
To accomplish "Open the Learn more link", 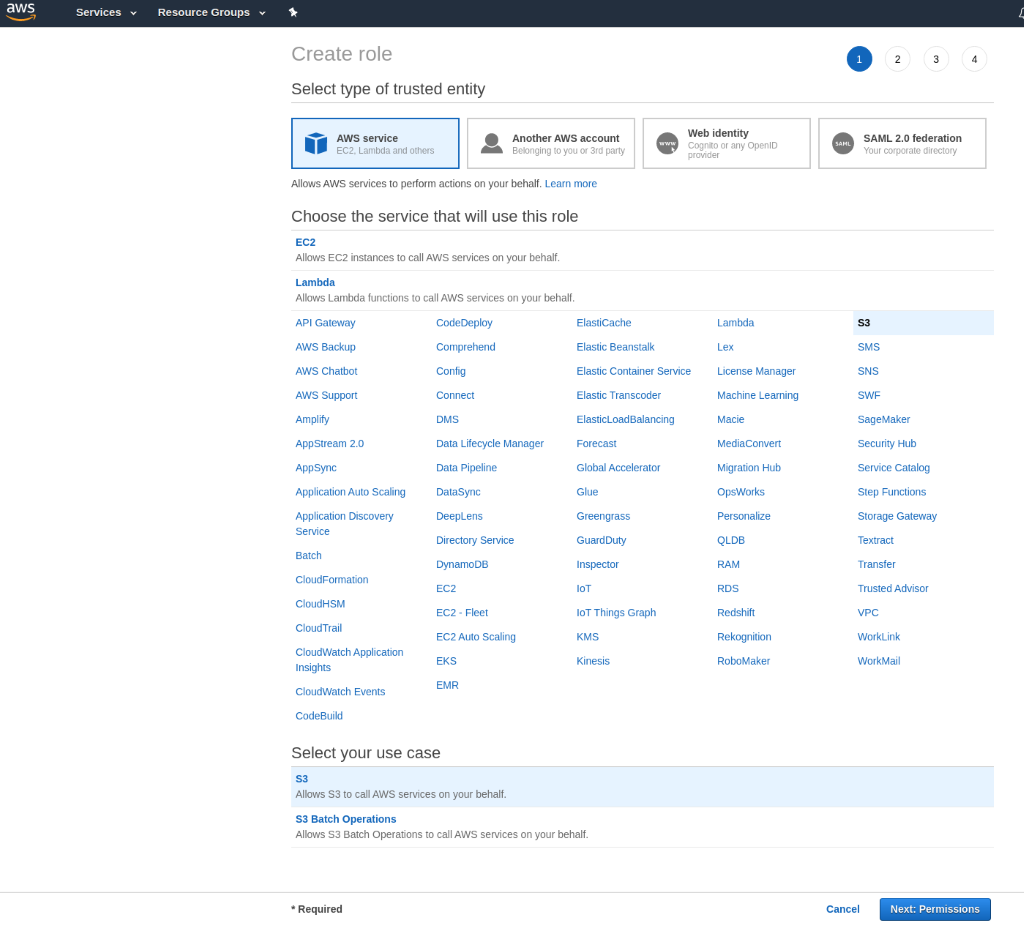I will coord(570,184).
